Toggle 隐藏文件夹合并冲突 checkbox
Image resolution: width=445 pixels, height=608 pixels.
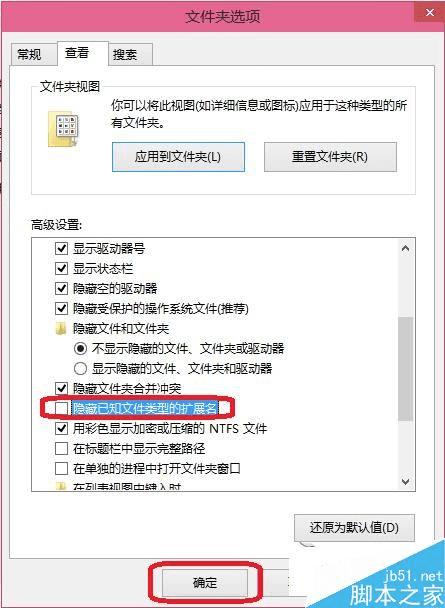pos(61,389)
